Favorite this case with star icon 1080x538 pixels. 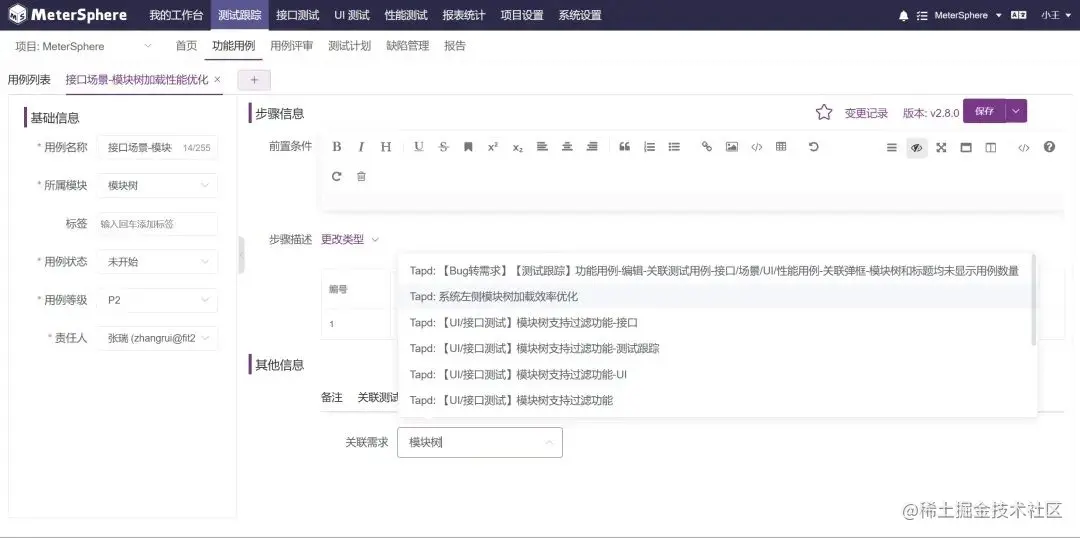click(824, 112)
